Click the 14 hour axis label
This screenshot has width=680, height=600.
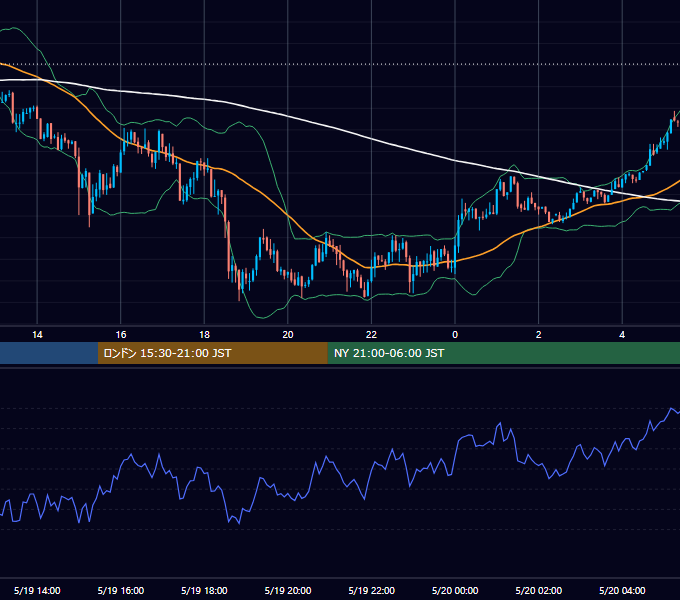pos(37,335)
